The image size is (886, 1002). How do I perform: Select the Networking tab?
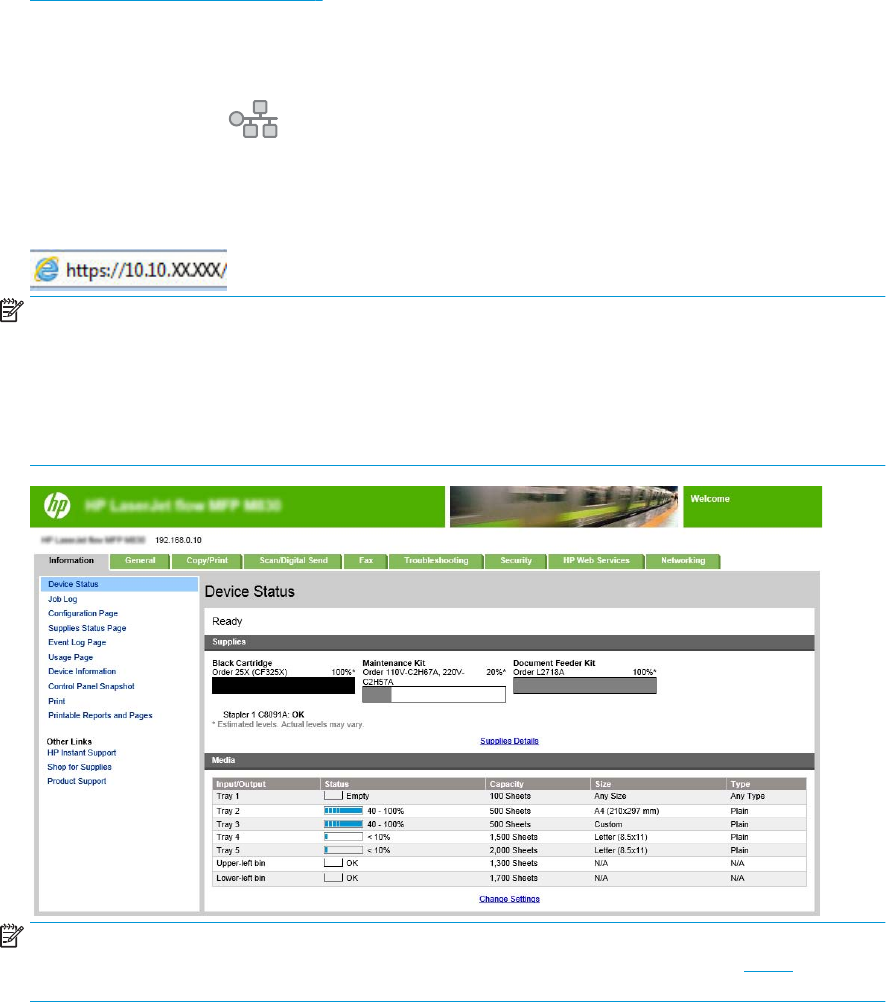point(683,561)
